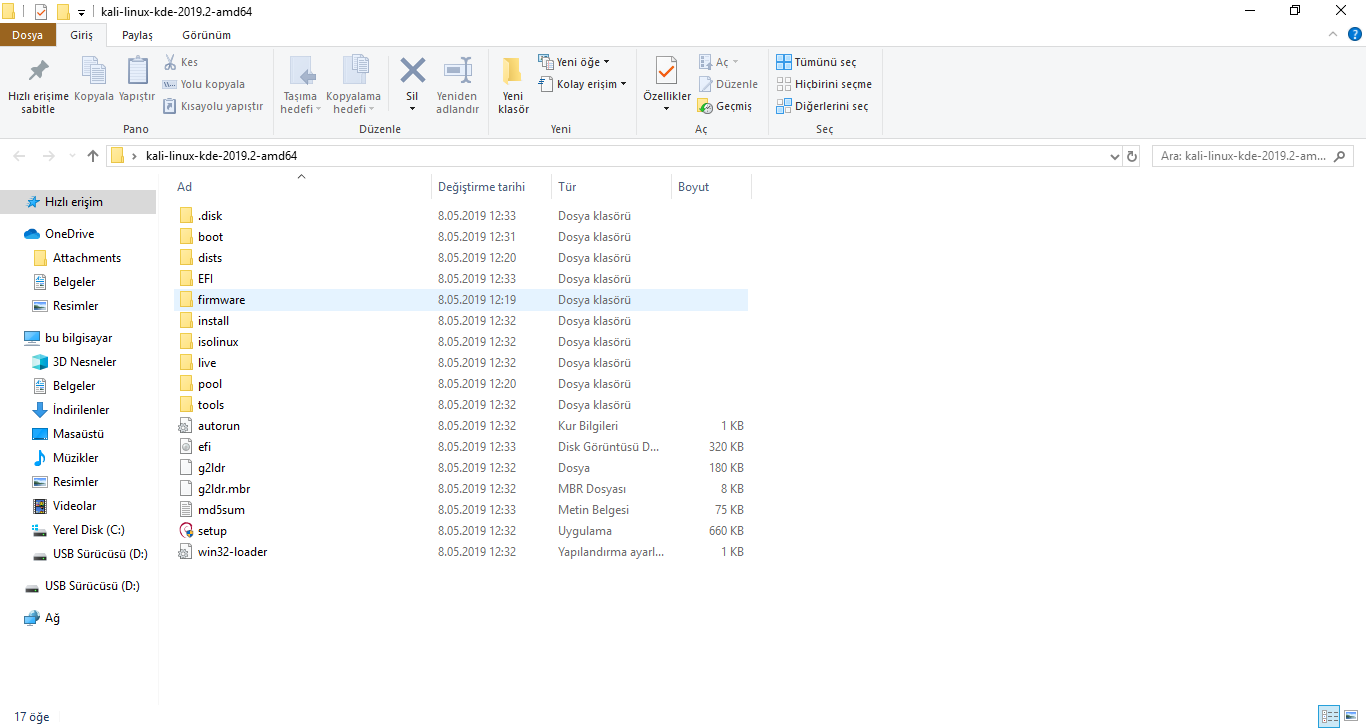Switch to the Görünüm tab
Viewport: 1366px width, 728px height.
coord(206,35)
